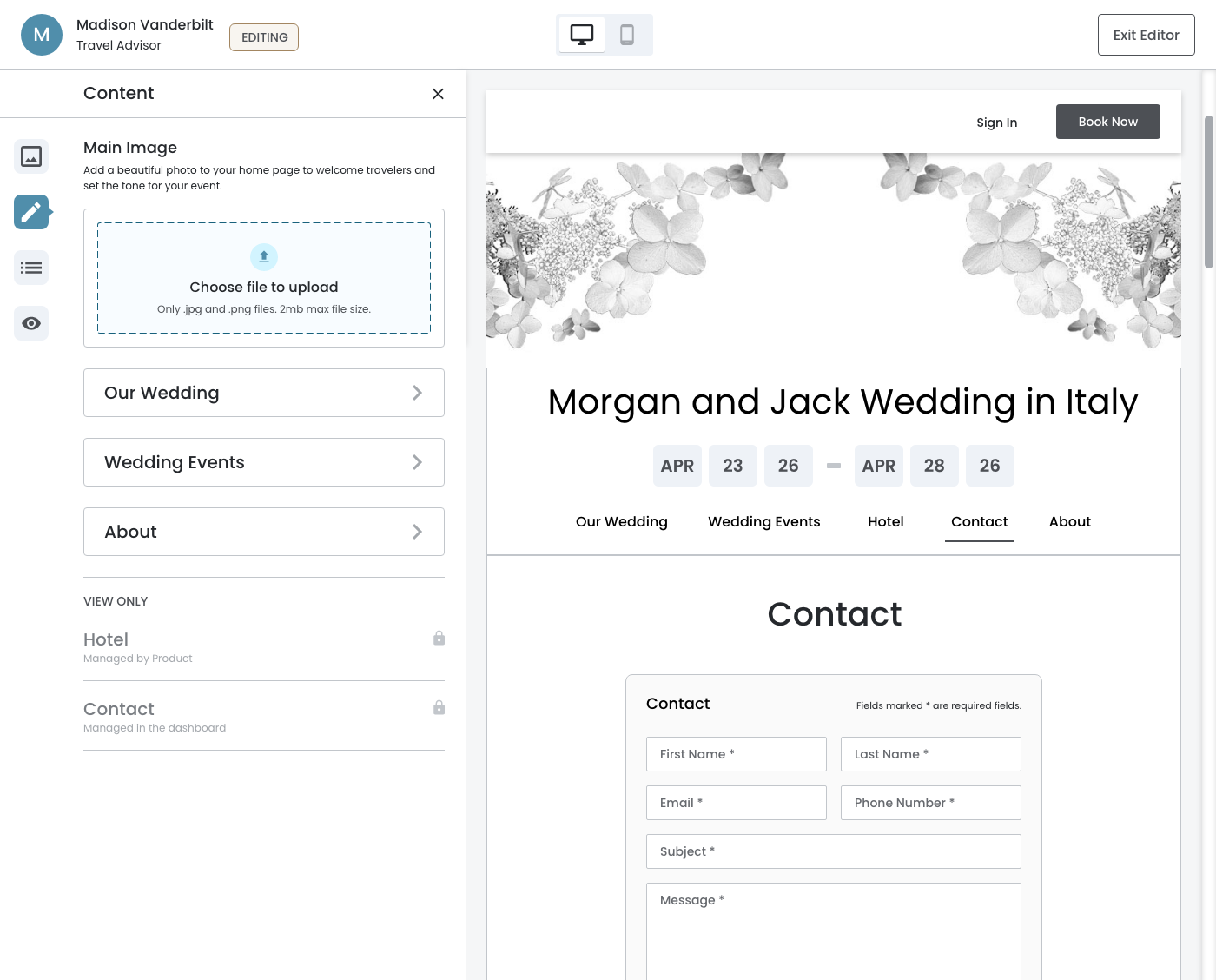The width and height of the screenshot is (1216, 980).
Task: Click the preview vertical scrollbar
Action: click(x=1208, y=191)
